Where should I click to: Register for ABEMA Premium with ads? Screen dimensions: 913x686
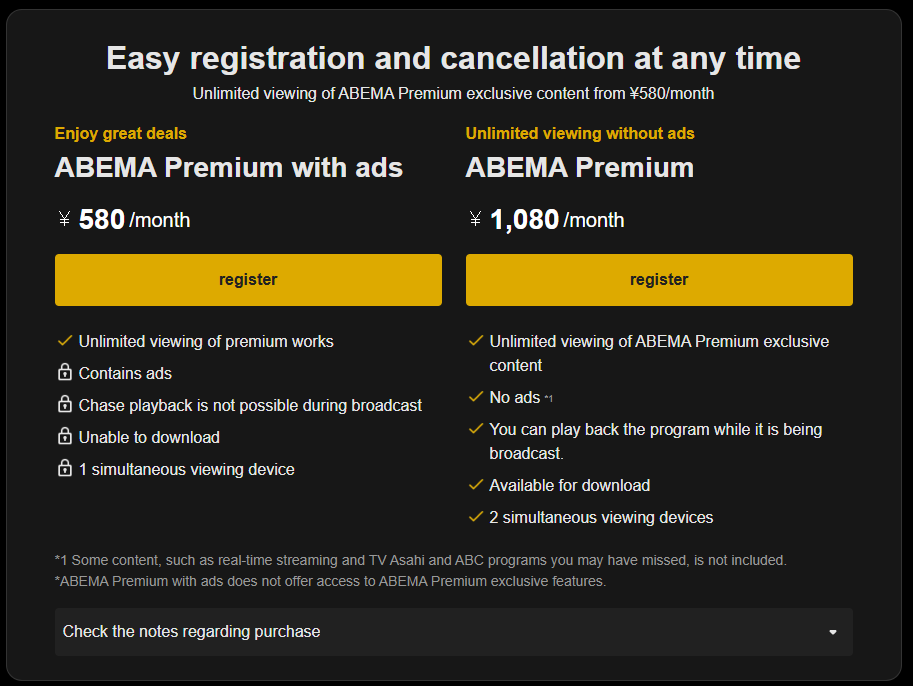coord(248,280)
